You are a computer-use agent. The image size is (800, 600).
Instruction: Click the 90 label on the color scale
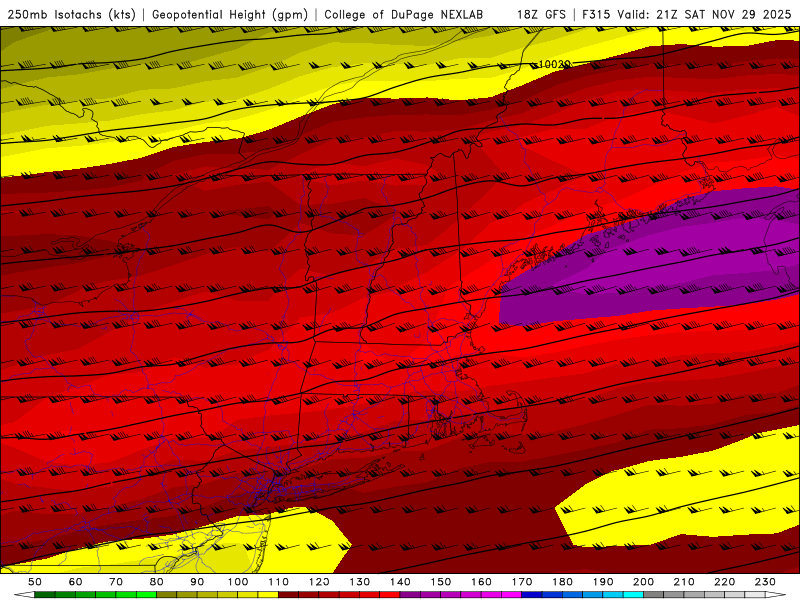[x=197, y=582]
